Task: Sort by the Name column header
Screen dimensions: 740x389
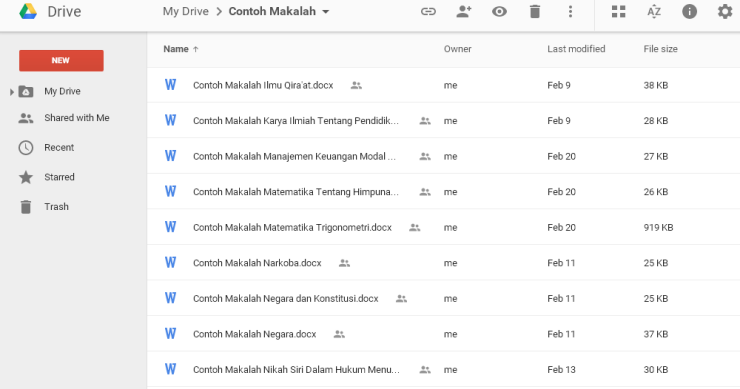Action: click(x=176, y=49)
